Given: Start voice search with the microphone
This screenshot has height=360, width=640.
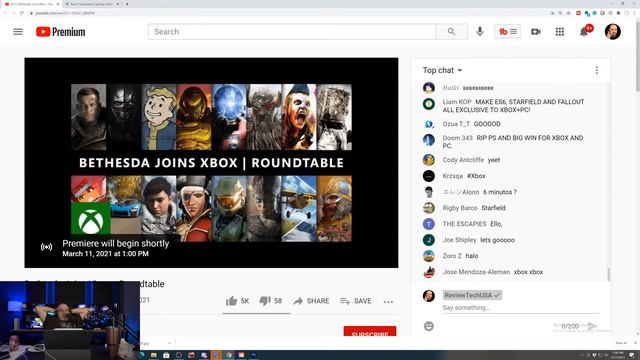Looking at the screenshot, I should [480, 31].
